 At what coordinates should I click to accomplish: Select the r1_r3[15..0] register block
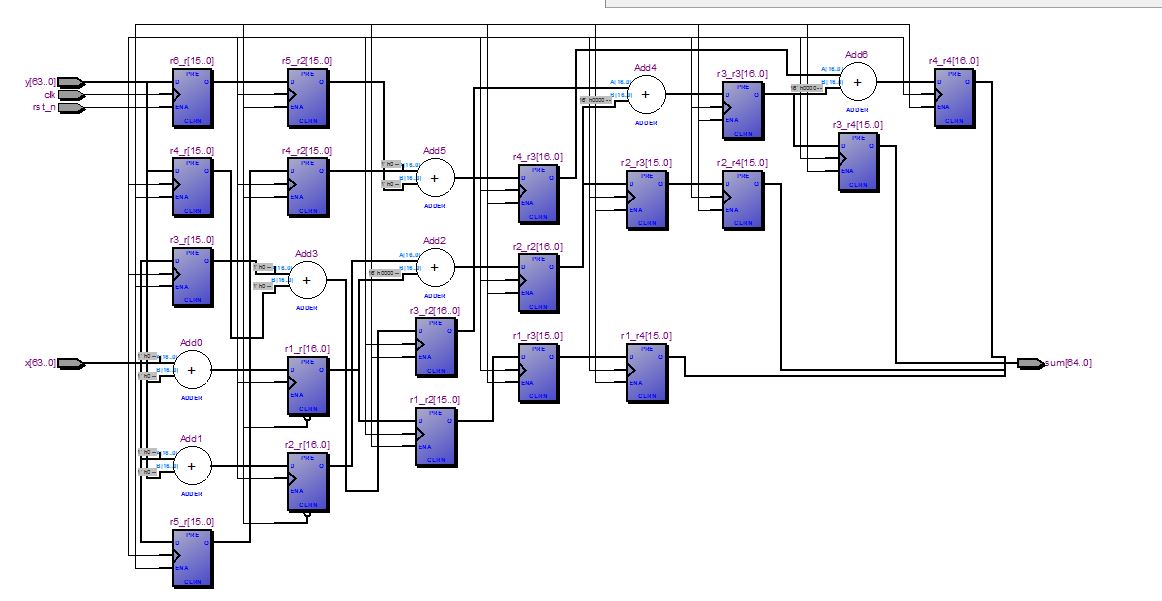click(538, 373)
